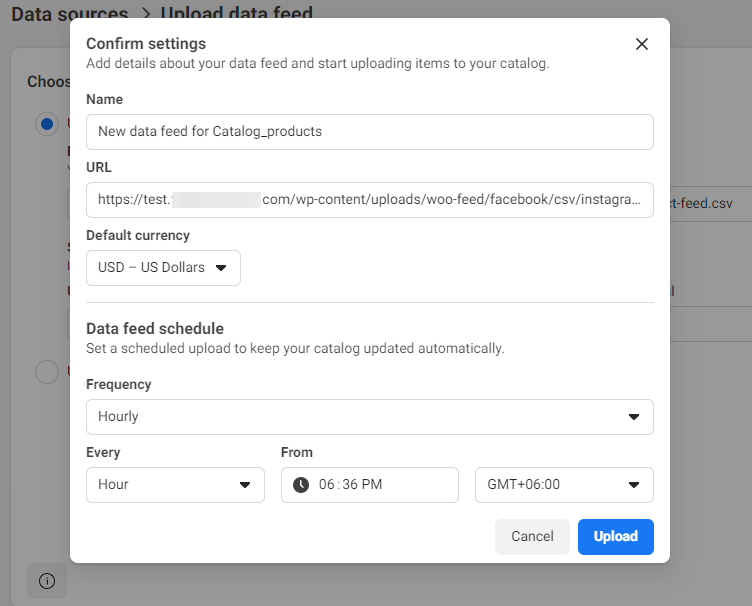Expand the Hourly frequency dropdown
This screenshot has height=606, width=752.
pos(369,417)
